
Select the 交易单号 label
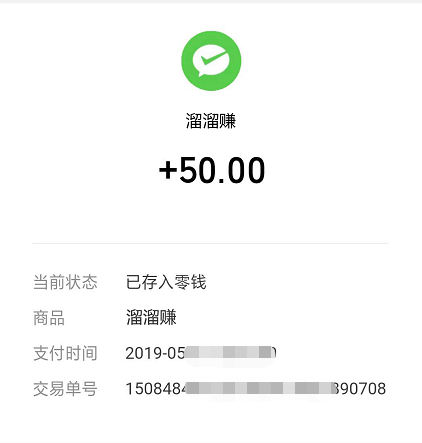tap(65, 389)
